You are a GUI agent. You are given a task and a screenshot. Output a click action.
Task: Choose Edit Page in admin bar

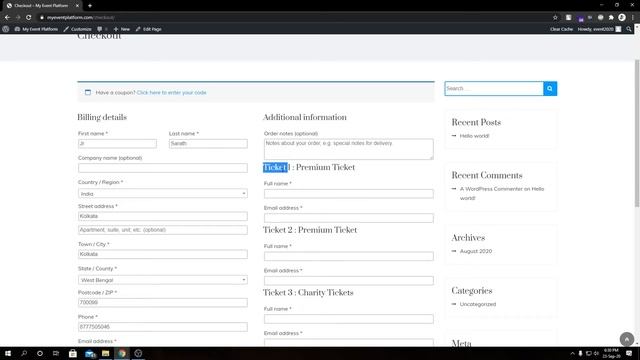coord(149,29)
